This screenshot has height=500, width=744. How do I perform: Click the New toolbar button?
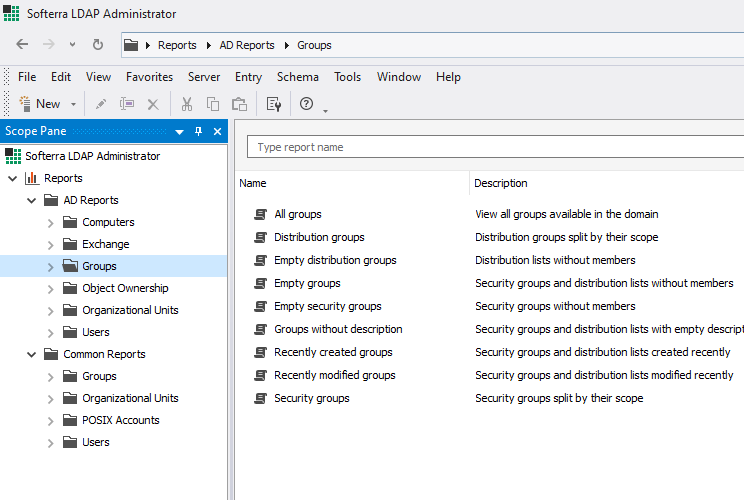tap(40, 103)
